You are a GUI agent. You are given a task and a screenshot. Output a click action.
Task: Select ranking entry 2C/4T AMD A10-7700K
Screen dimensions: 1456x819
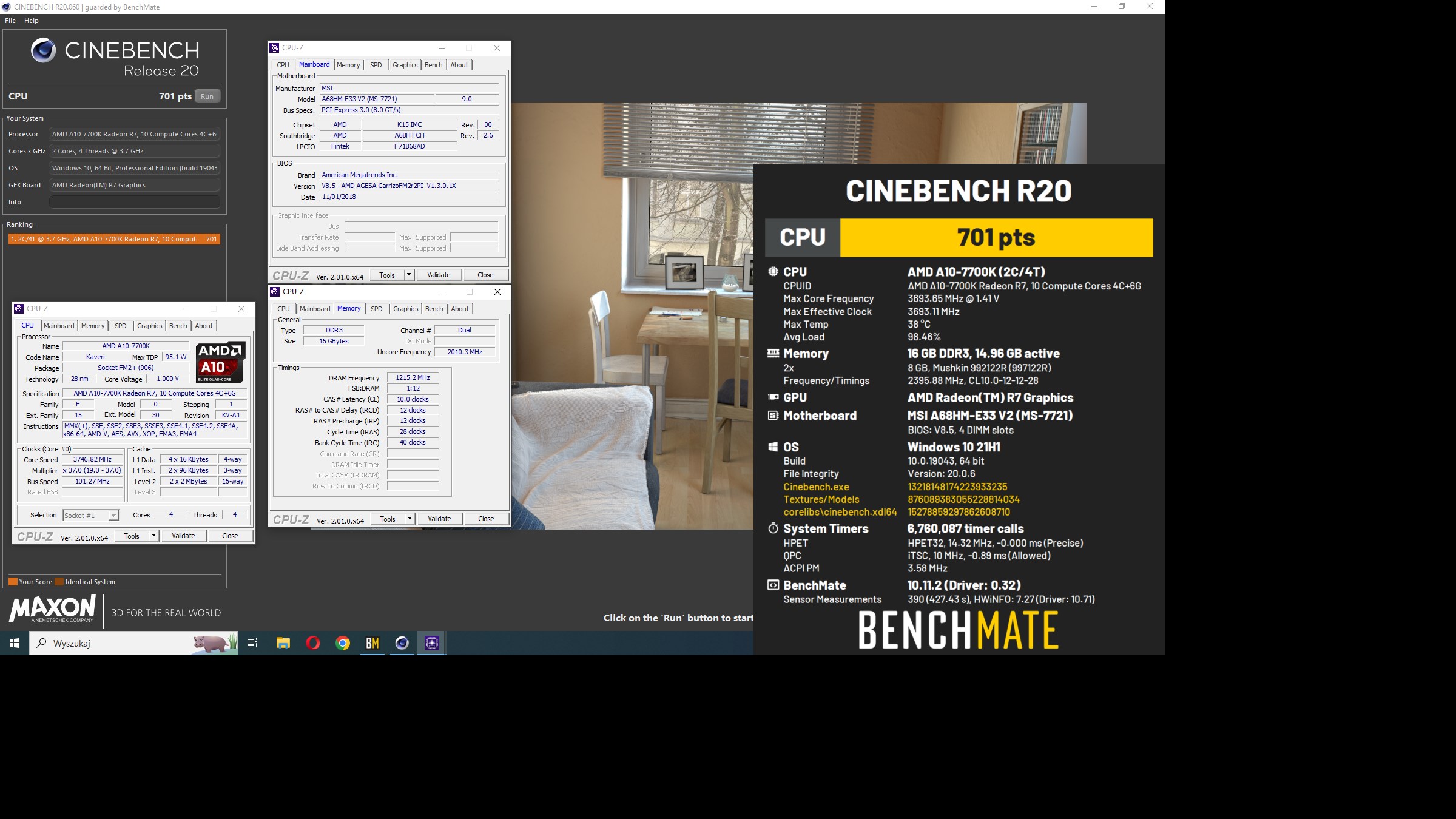pos(114,239)
